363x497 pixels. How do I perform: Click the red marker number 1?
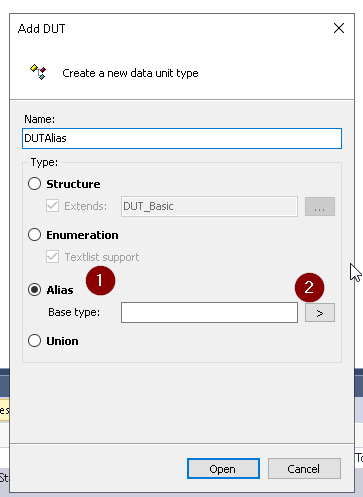(100, 281)
